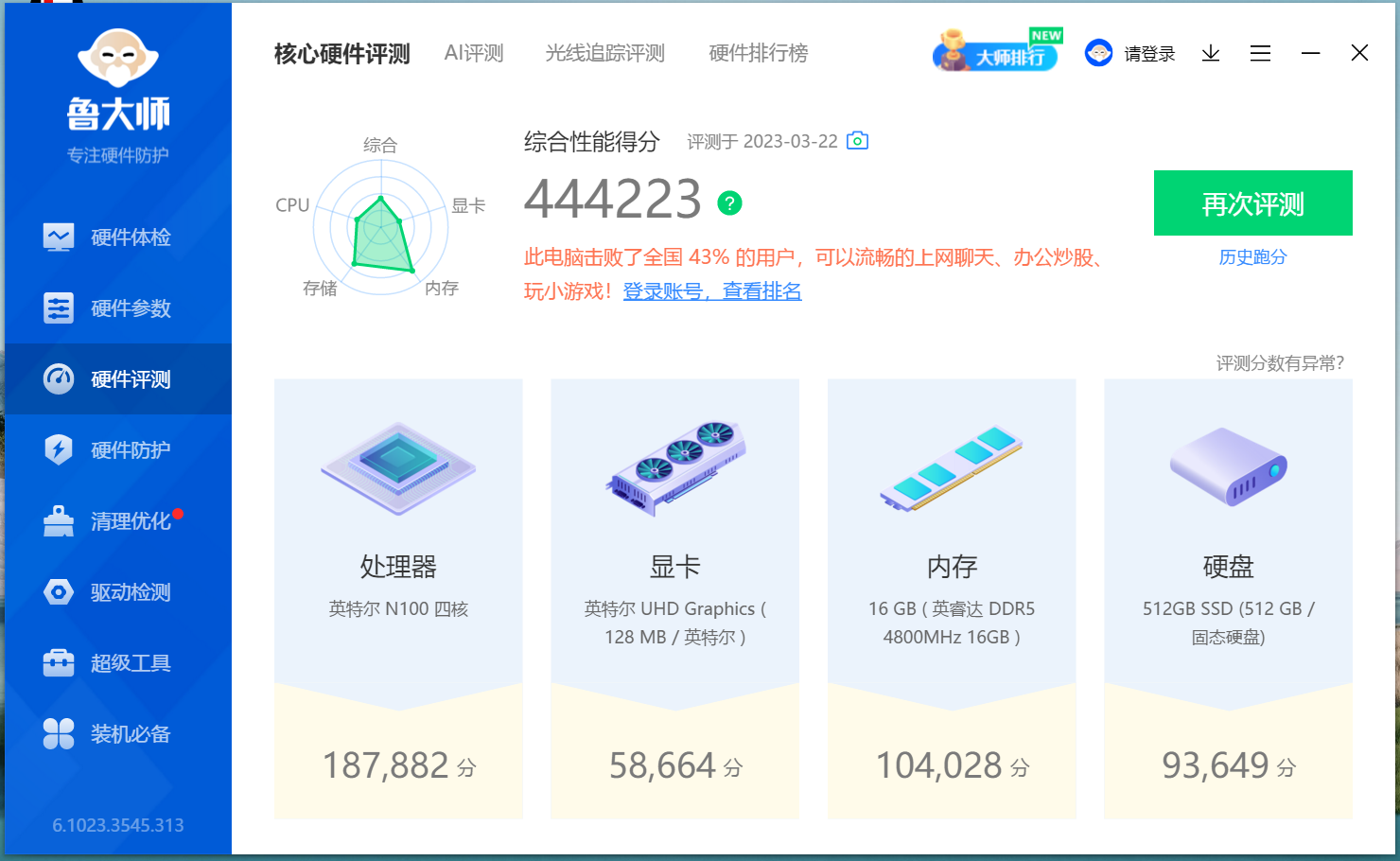The width and height of the screenshot is (1400, 861).
Task: Open 硬件体检 hardware checkup in sidebar
Action: 118,237
